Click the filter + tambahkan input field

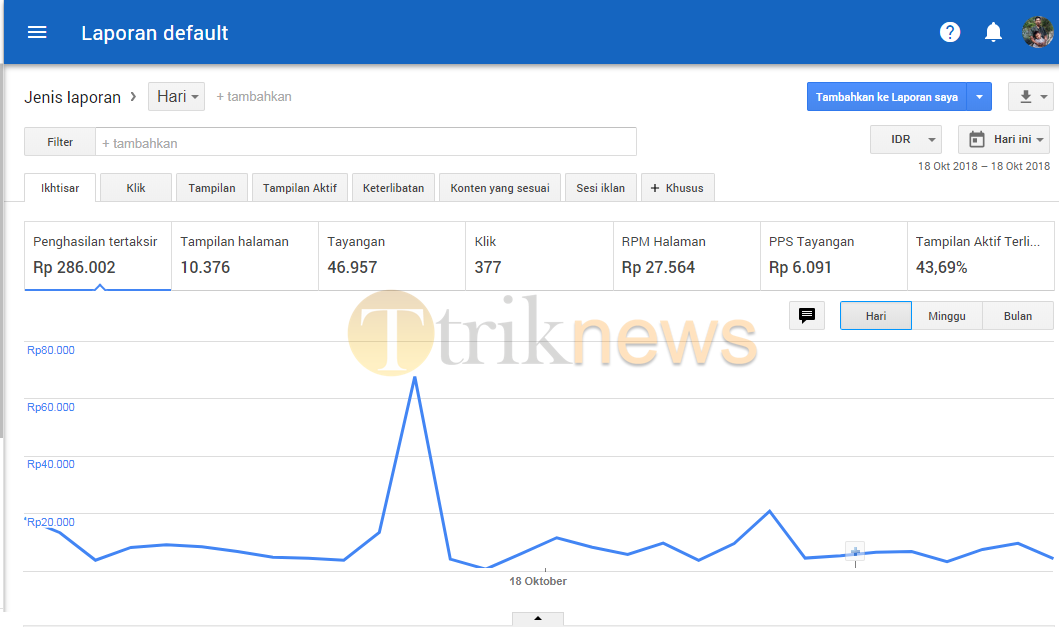click(x=366, y=142)
